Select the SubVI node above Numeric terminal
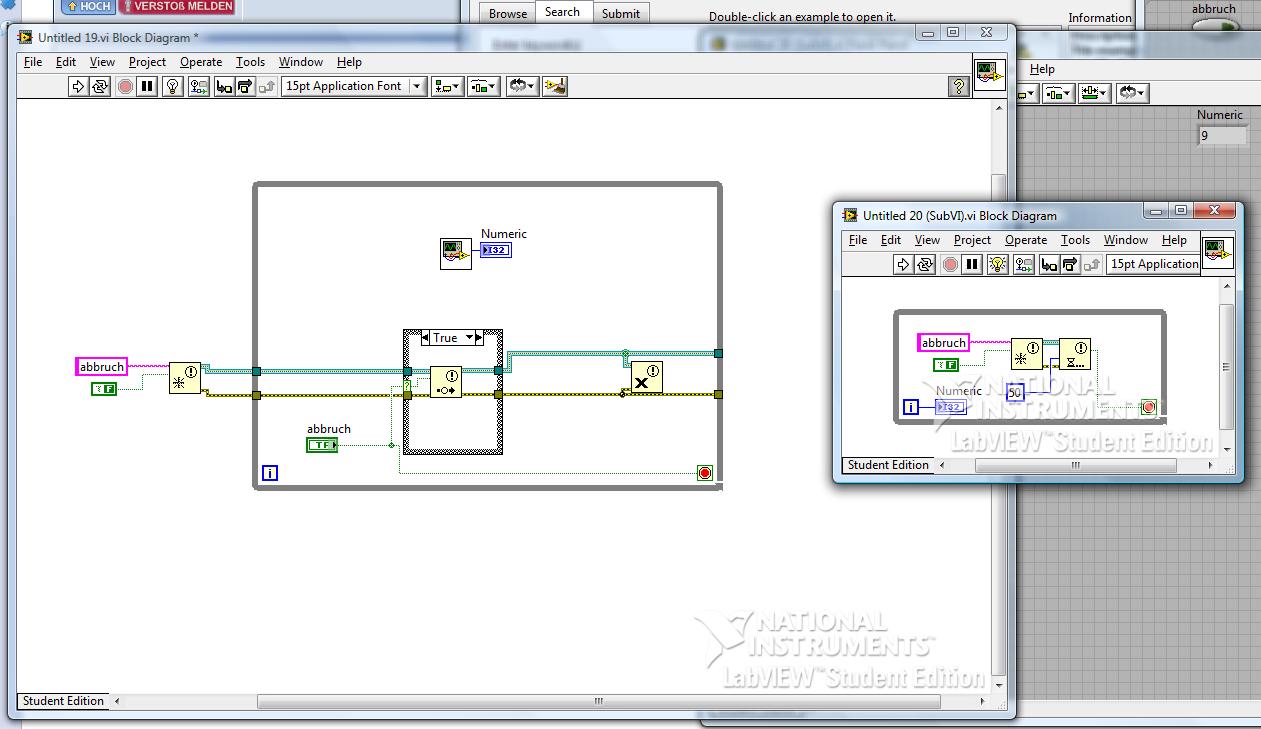The width and height of the screenshot is (1261, 729). pyautogui.click(x=456, y=253)
